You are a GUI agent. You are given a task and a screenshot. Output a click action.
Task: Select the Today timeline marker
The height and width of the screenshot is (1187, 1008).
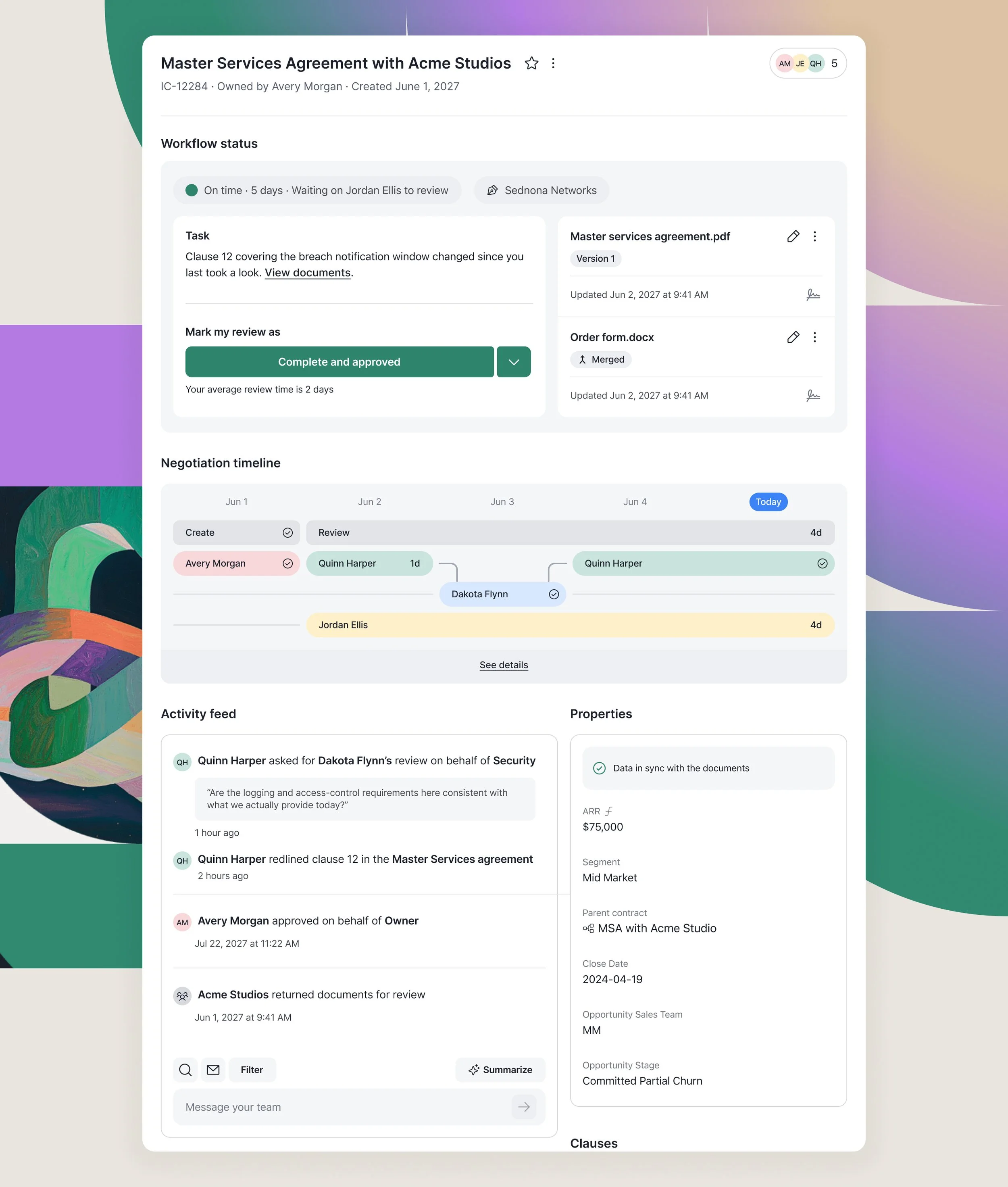tap(768, 502)
